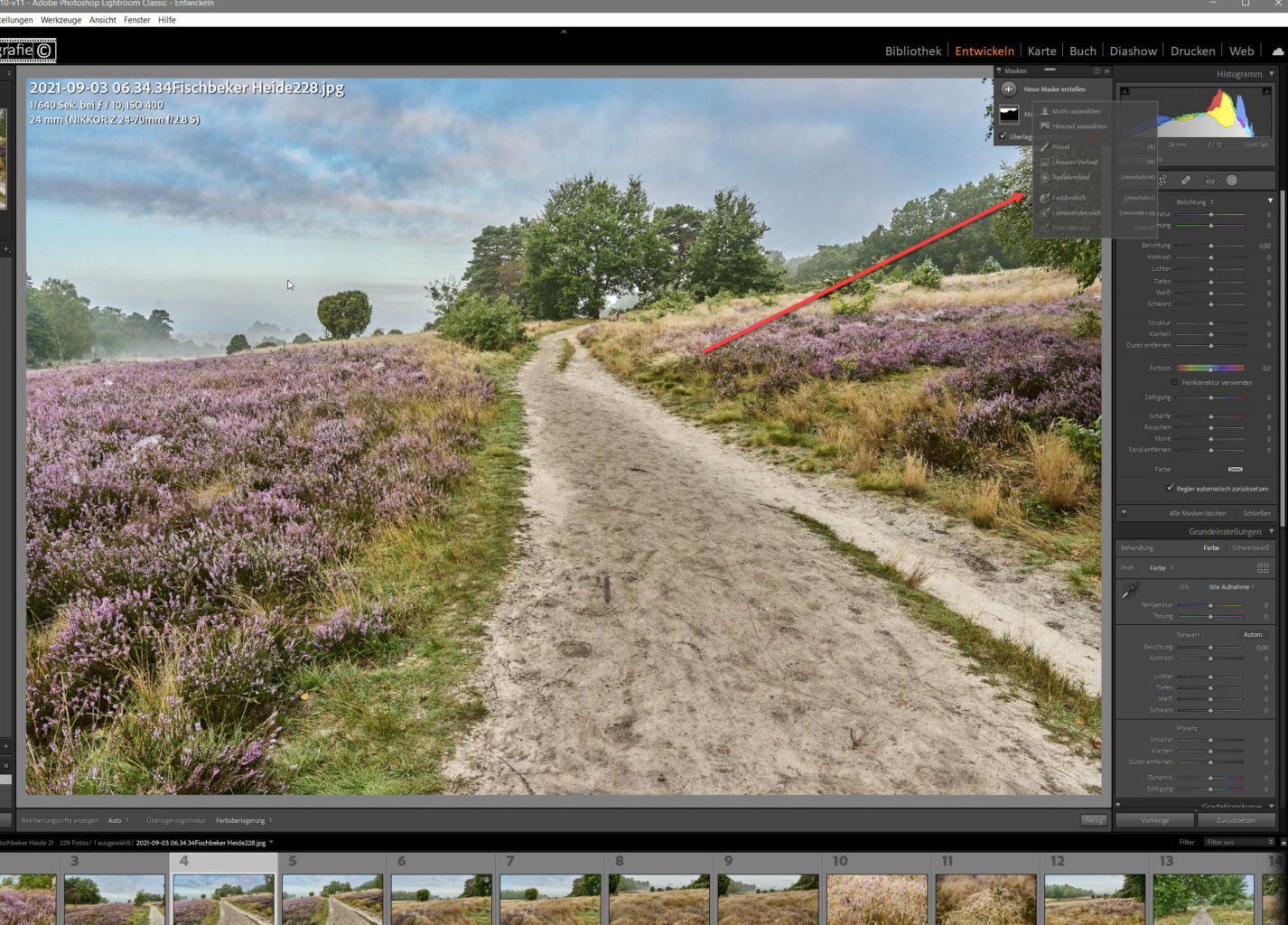Open WA Wie Aufnahme dropdown
This screenshot has width=1288, height=925.
coord(1232,586)
